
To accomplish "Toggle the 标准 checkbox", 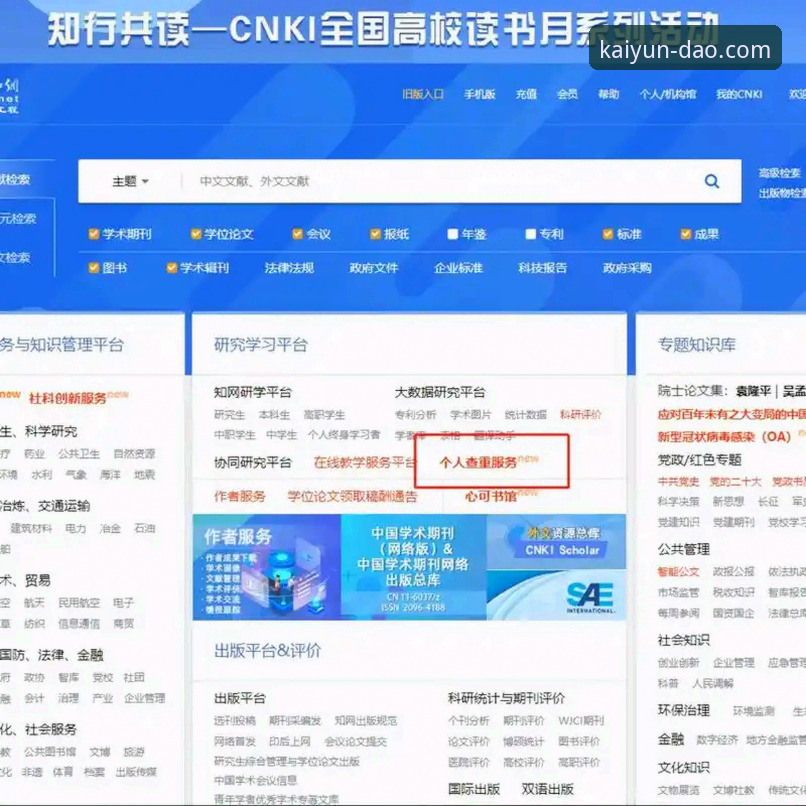I will 608,234.
